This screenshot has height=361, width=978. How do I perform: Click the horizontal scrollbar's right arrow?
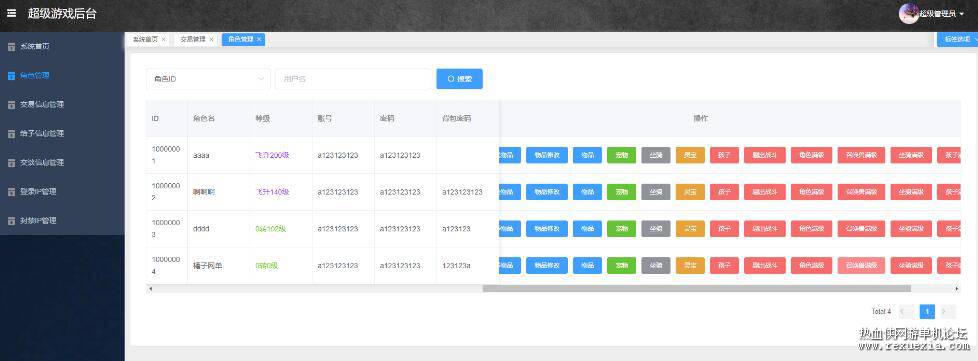(x=957, y=289)
